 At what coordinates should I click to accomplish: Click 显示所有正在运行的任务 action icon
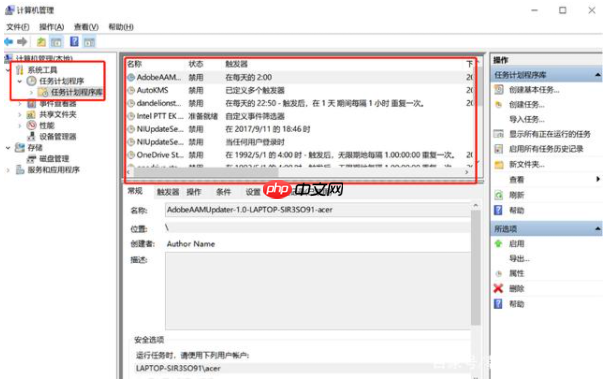click(x=499, y=134)
